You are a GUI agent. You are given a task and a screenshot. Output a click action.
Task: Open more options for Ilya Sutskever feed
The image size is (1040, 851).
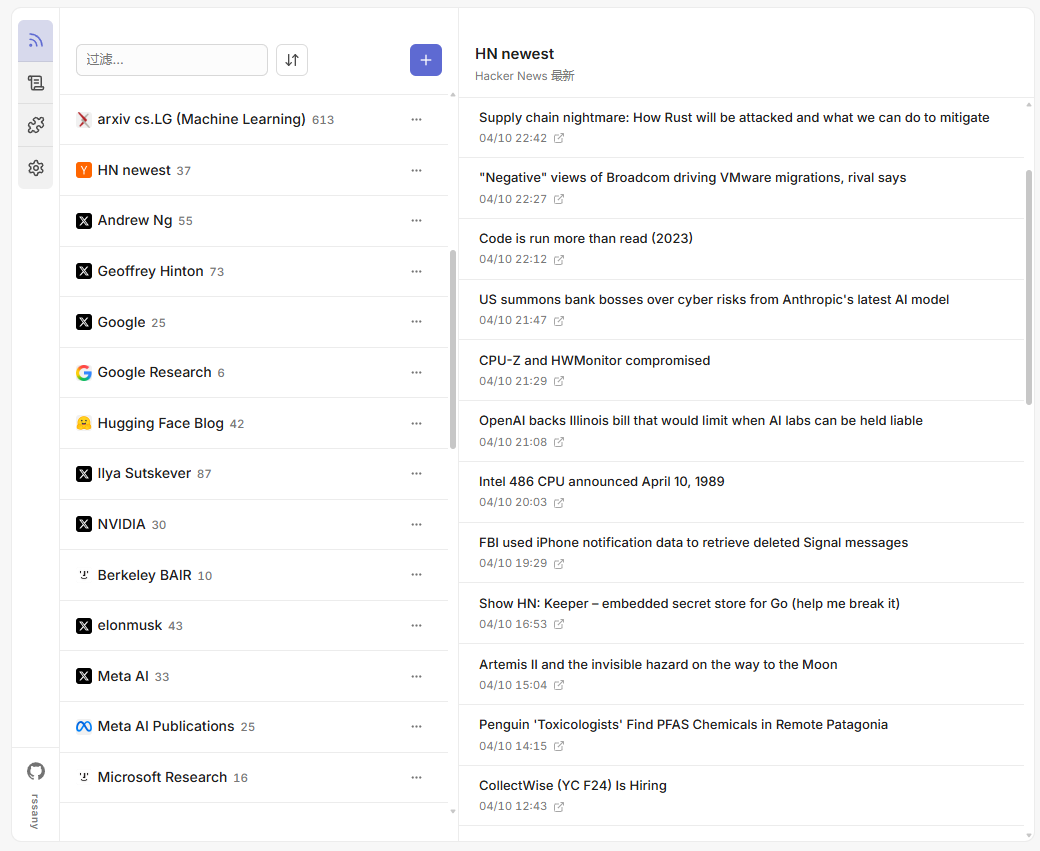(x=417, y=474)
